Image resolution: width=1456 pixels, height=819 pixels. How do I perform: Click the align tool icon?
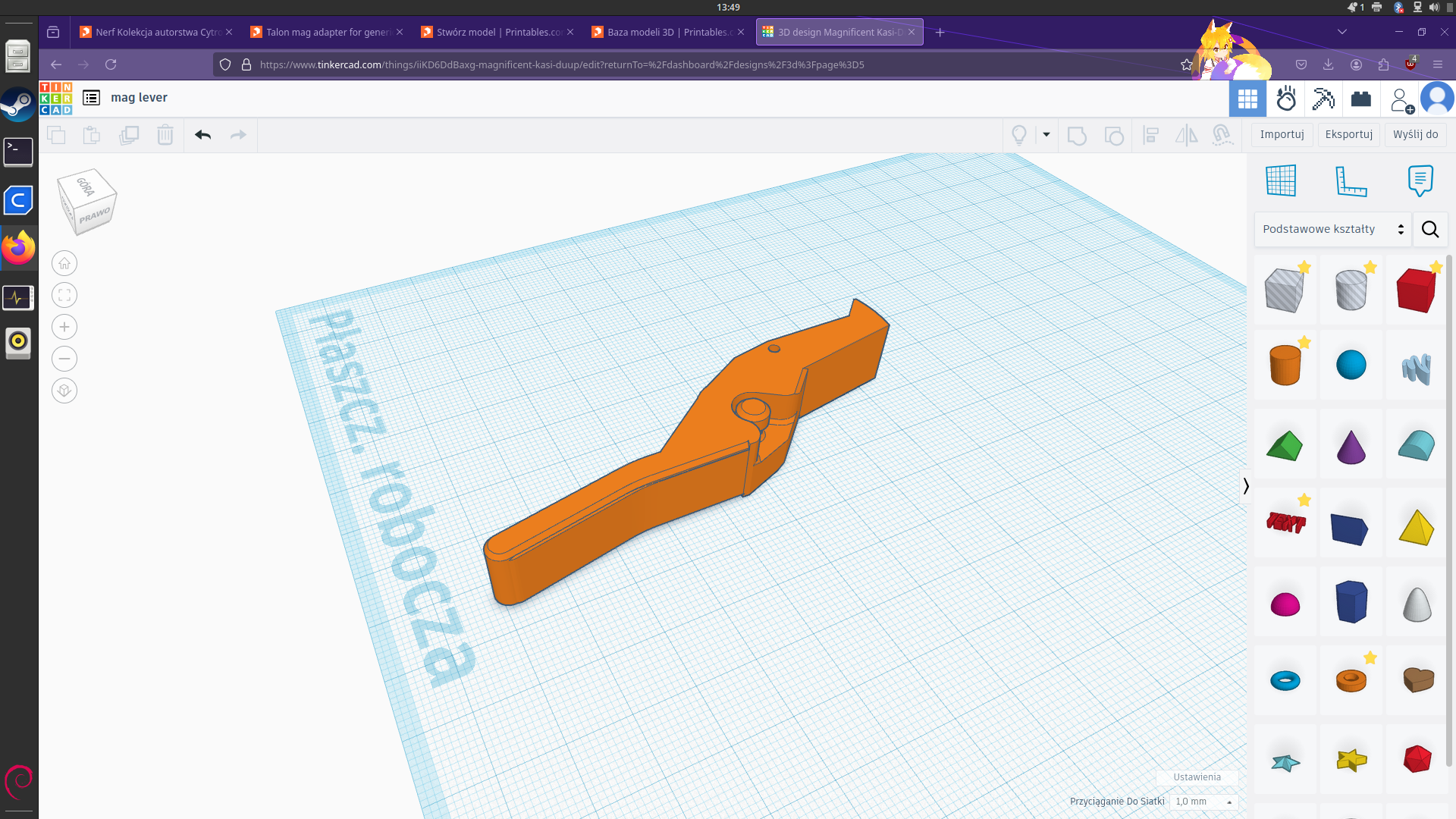point(1150,136)
